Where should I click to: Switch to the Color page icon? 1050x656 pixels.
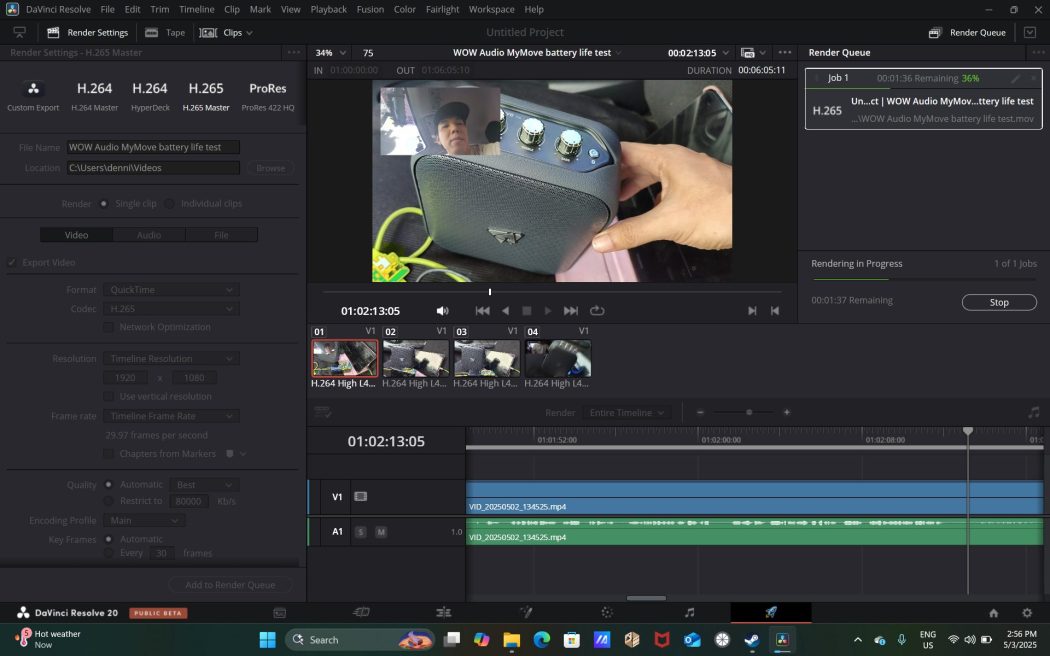pyautogui.click(x=607, y=613)
